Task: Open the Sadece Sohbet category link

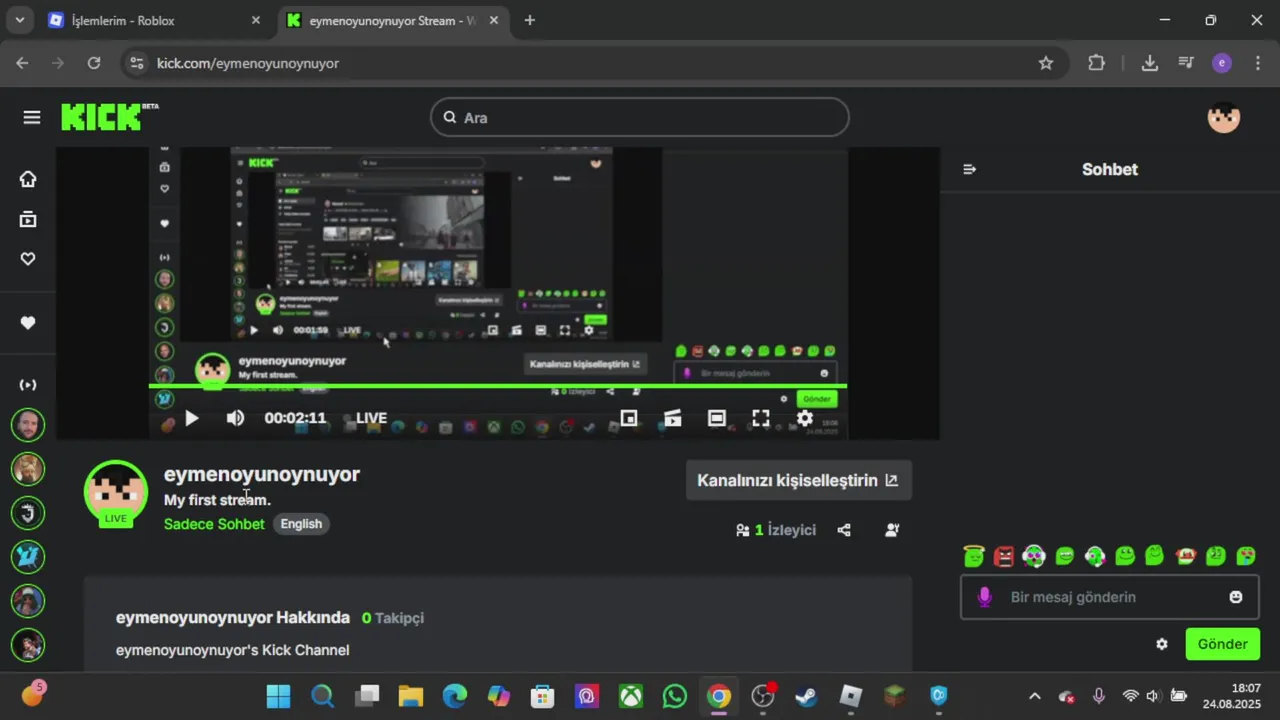Action: [214, 524]
